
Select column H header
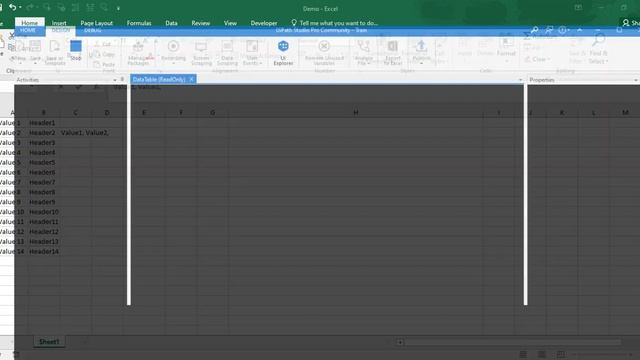[x=356, y=113]
